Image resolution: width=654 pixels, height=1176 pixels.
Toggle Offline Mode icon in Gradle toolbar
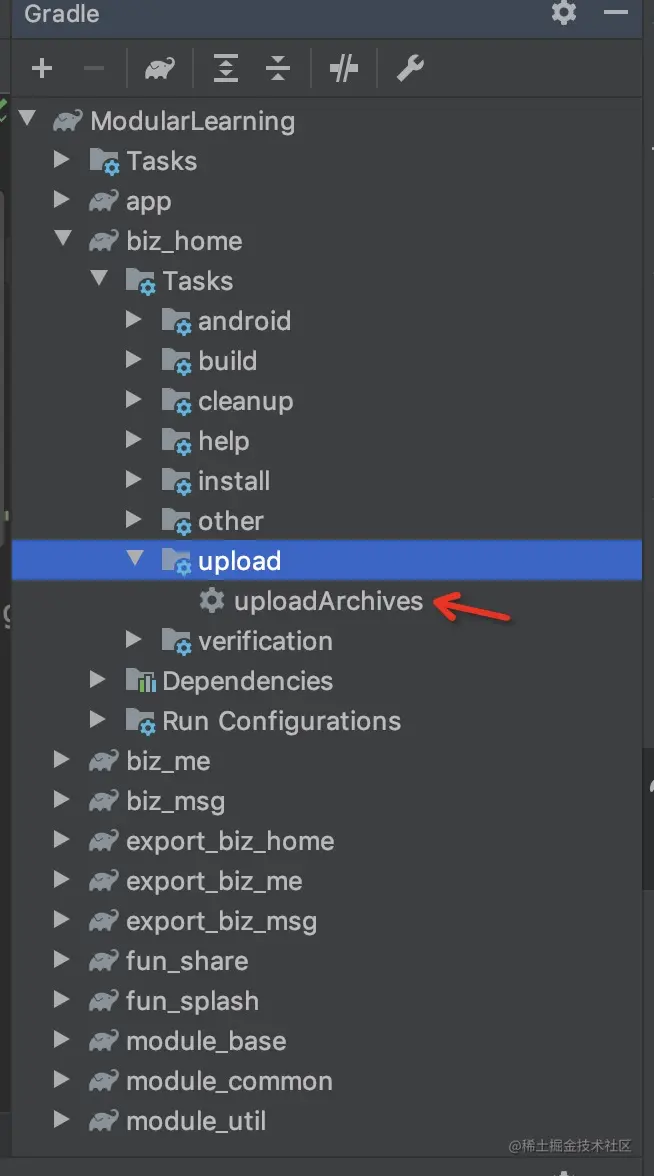point(344,69)
